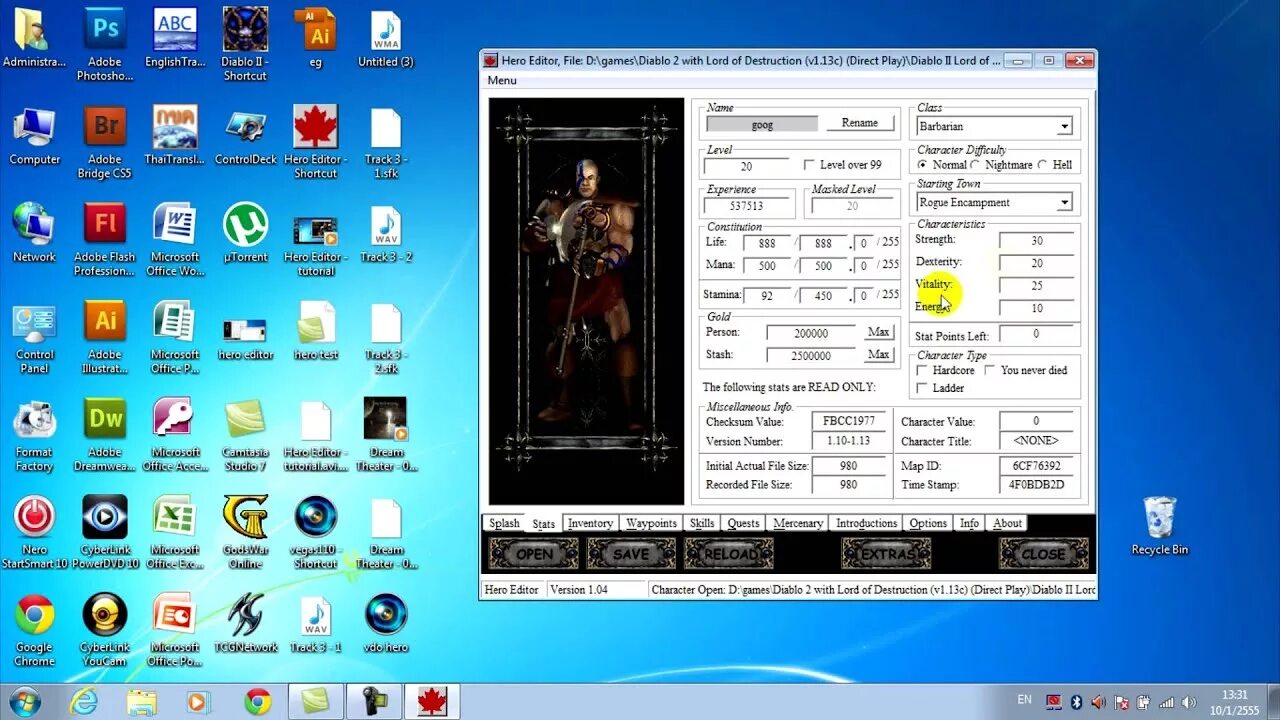Open Format Factory desktop icon
This screenshot has width=1280, height=720.
pyautogui.click(x=35, y=435)
